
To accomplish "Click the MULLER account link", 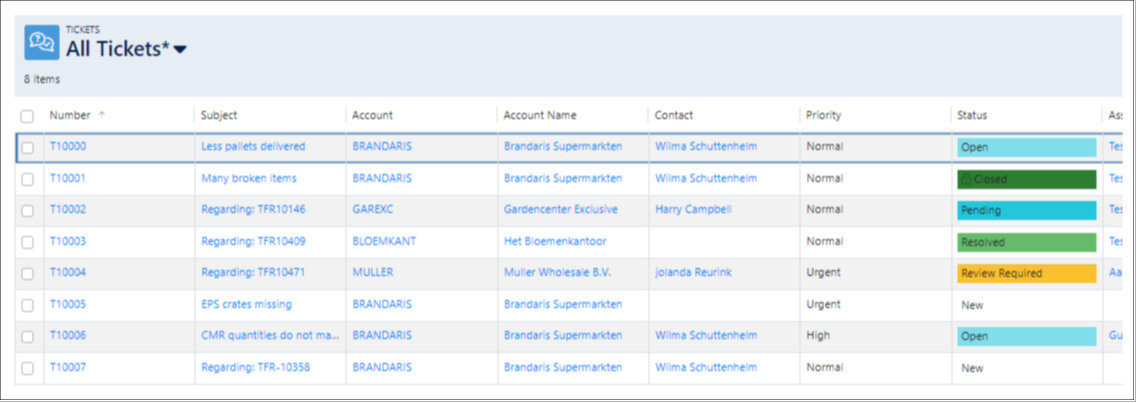I will (x=373, y=273).
